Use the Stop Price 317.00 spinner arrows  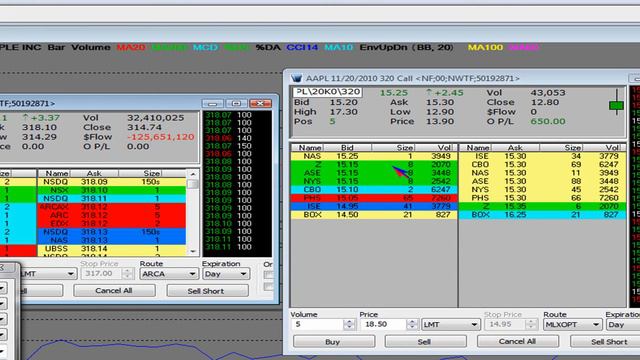tap(127, 273)
